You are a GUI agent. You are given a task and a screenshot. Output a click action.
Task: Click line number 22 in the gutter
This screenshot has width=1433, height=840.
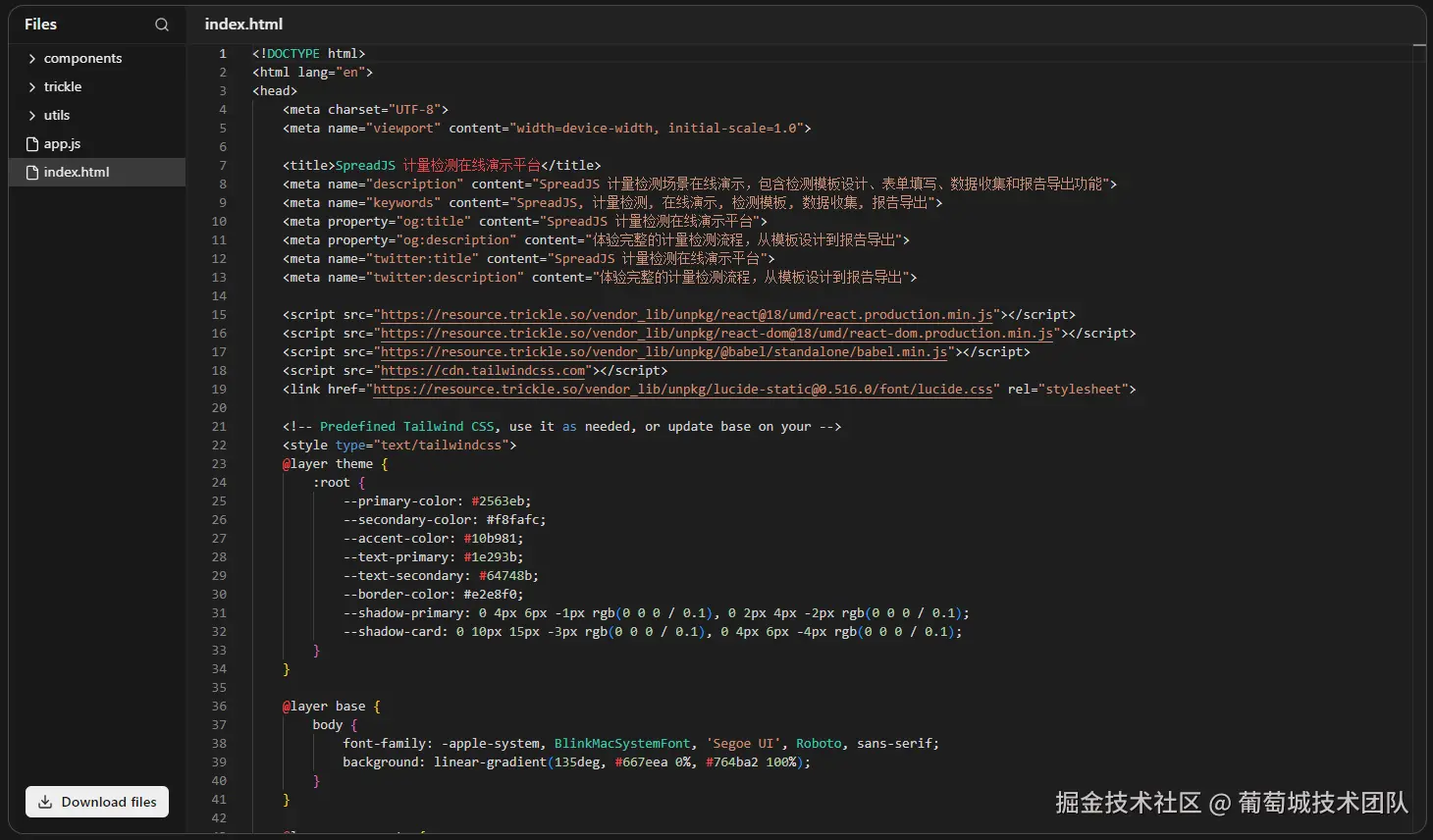tap(219, 446)
